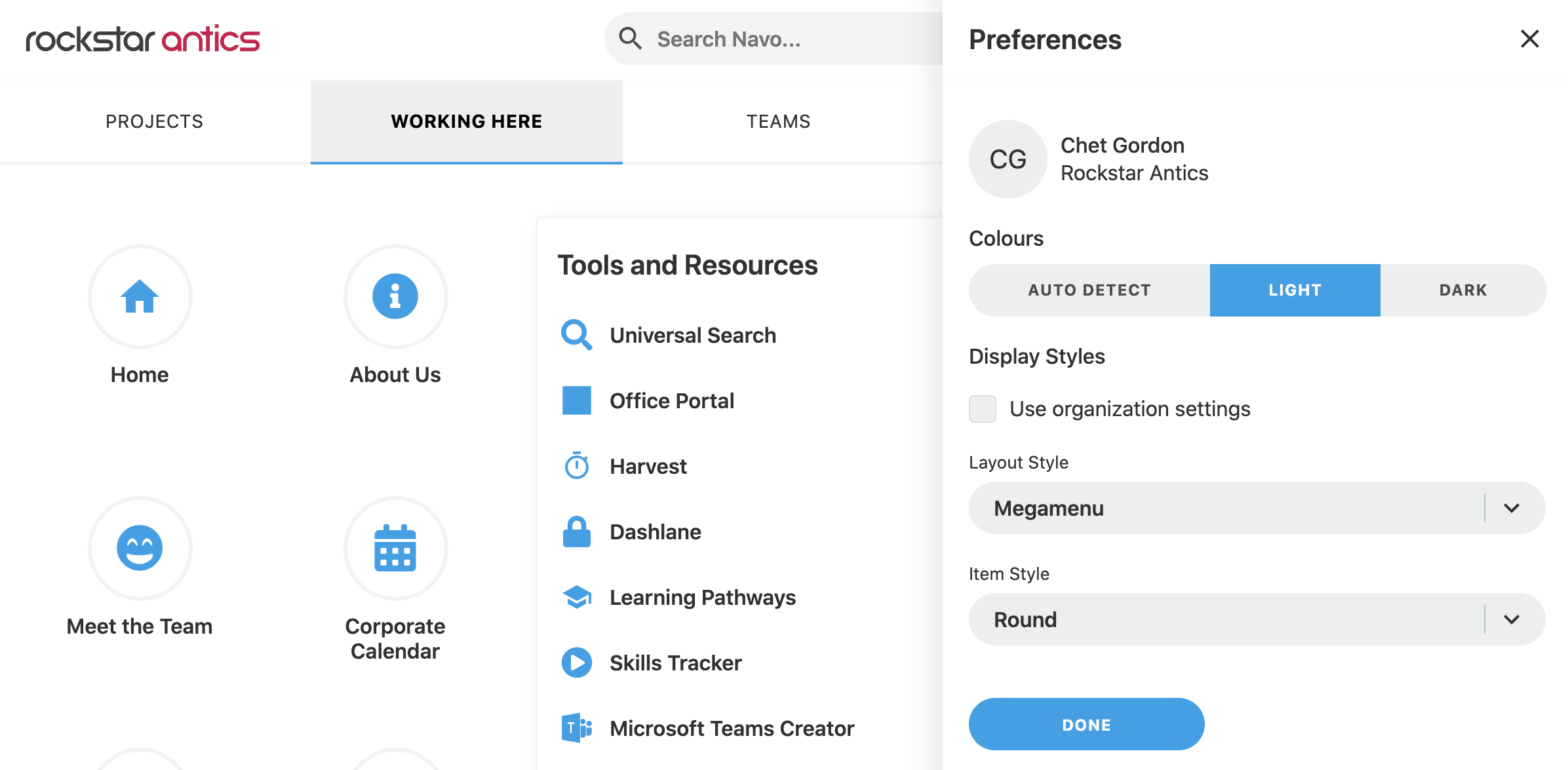
Task: Click the Harvest stopwatch icon
Action: (x=577, y=466)
